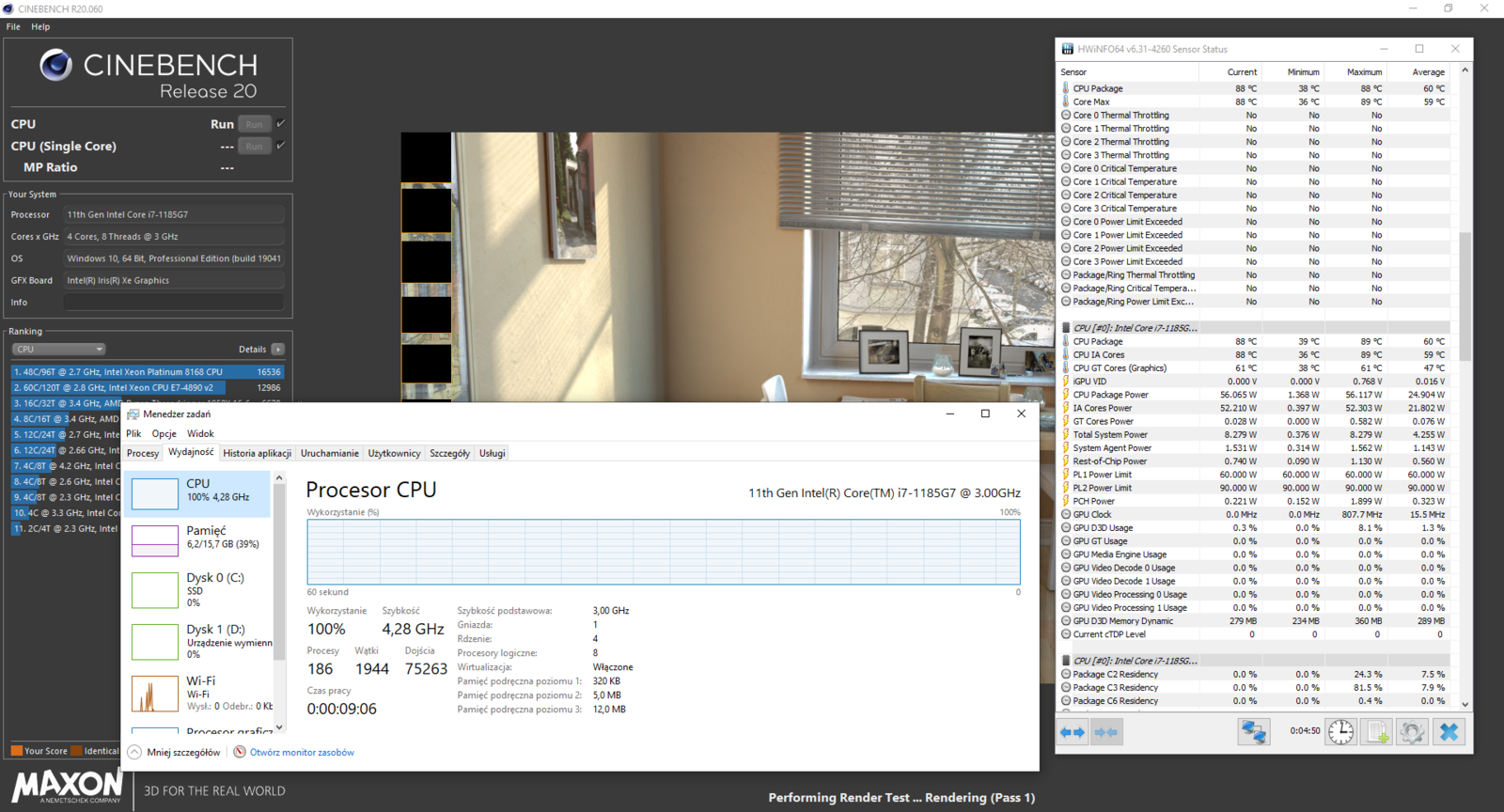This screenshot has height=812, width=1504.
Task: Open Task Manager Opcje menu
Action: tap(164, 433)
